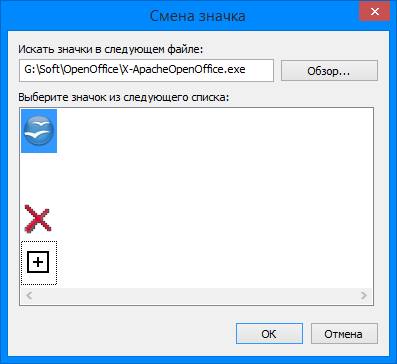Click the left arrow of icon list scrollbar

click(x=29, y=295)
